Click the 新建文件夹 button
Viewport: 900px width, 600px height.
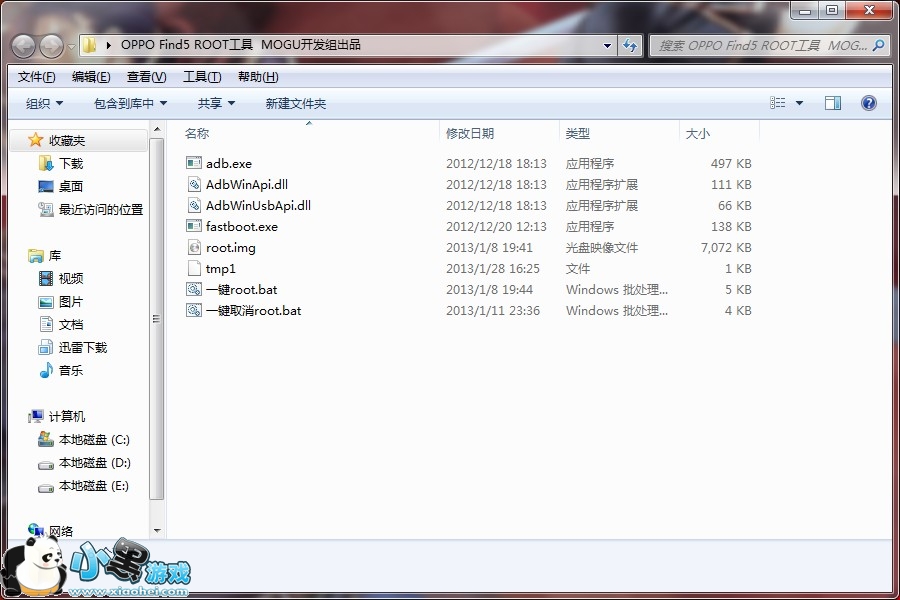[x=296, y=103]
